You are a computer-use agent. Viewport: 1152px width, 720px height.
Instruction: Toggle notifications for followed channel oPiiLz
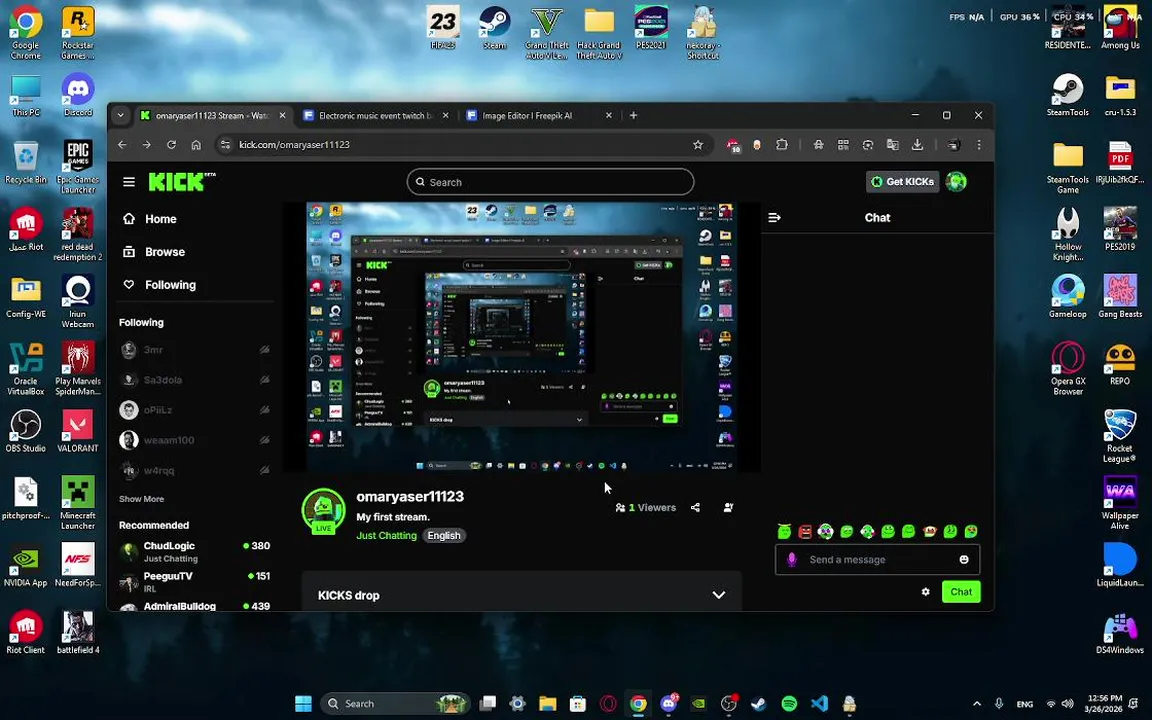264,410
